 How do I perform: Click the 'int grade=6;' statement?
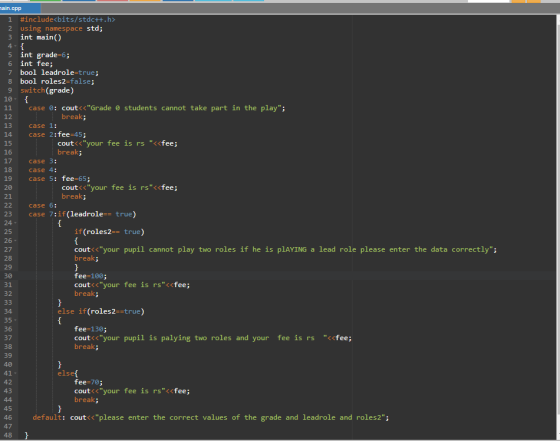tap(45, 55)
